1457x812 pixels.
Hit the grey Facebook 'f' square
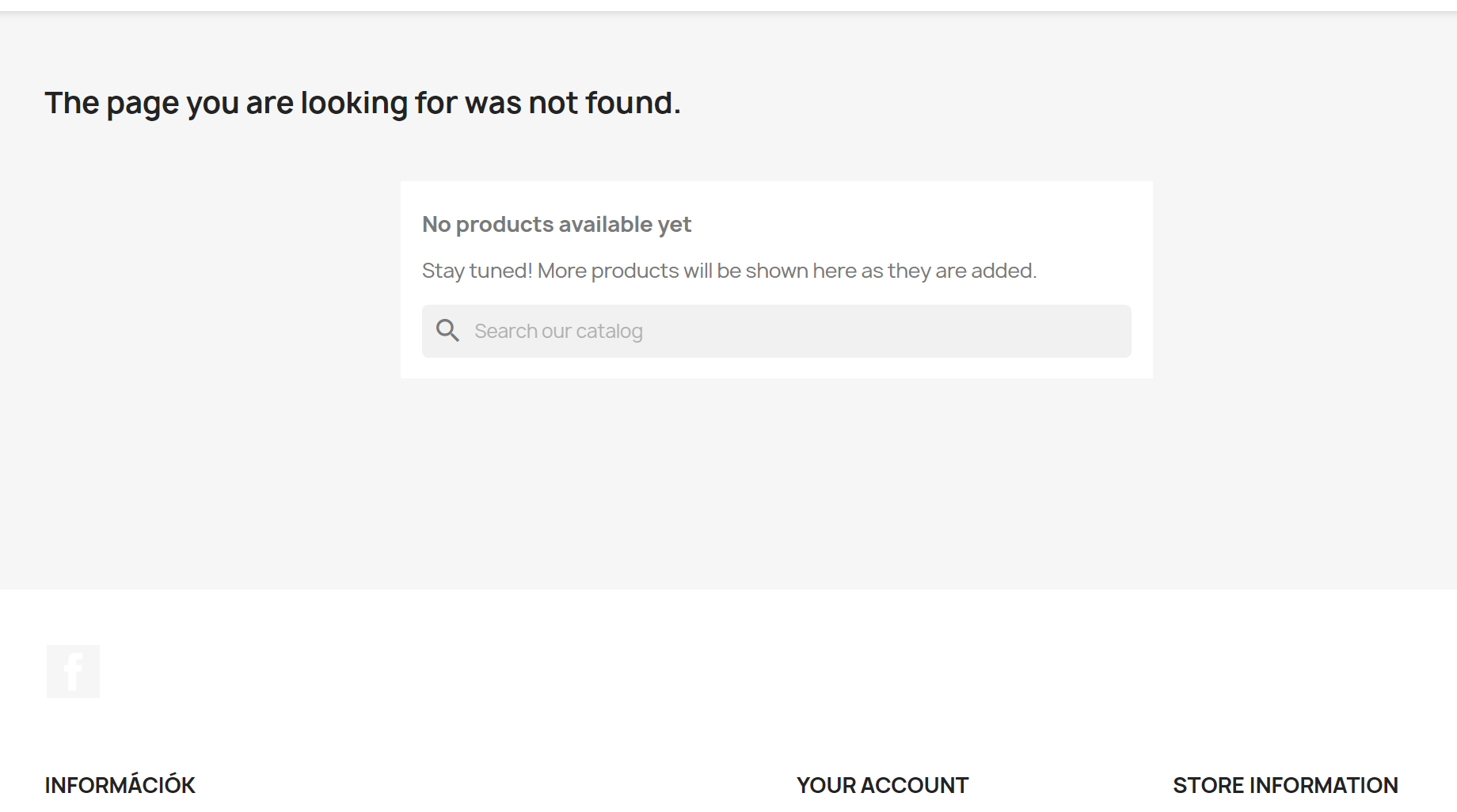[x=73, y=671]
